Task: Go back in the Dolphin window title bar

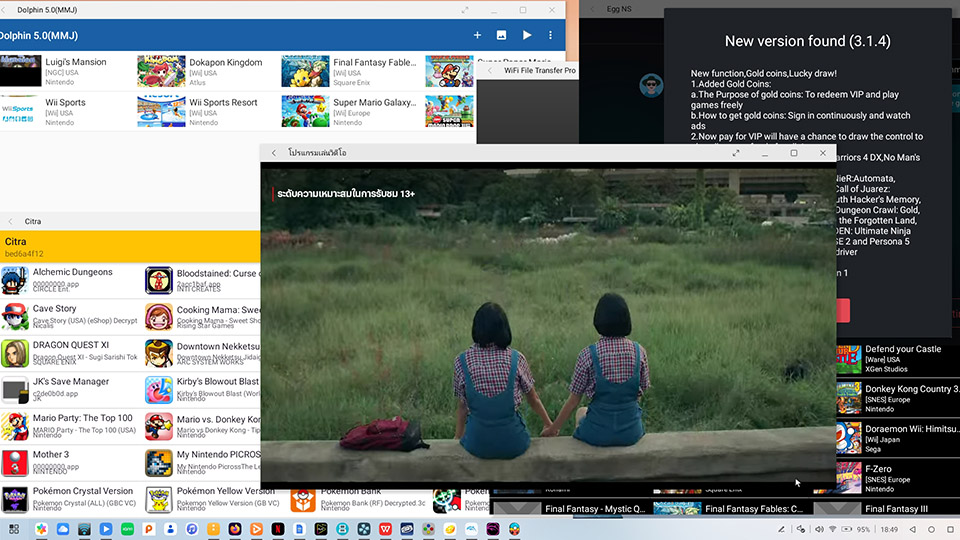Action: point(3,10)
